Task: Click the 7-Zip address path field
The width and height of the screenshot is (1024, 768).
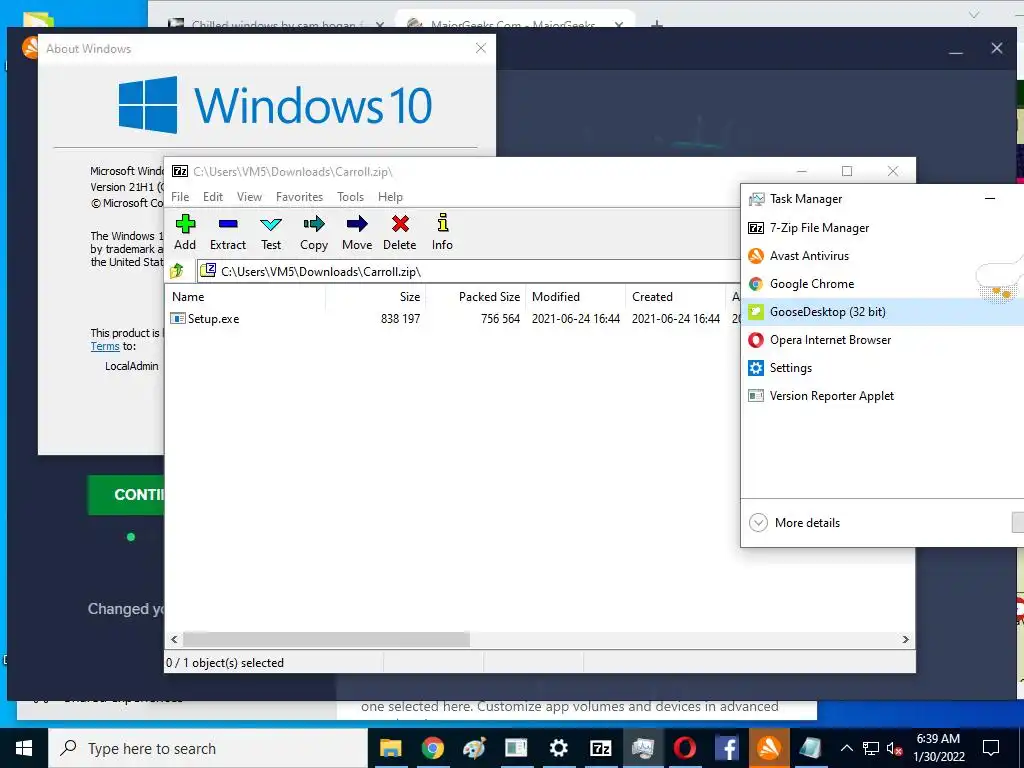Action: pyautogui.click(x=469, y=272)
